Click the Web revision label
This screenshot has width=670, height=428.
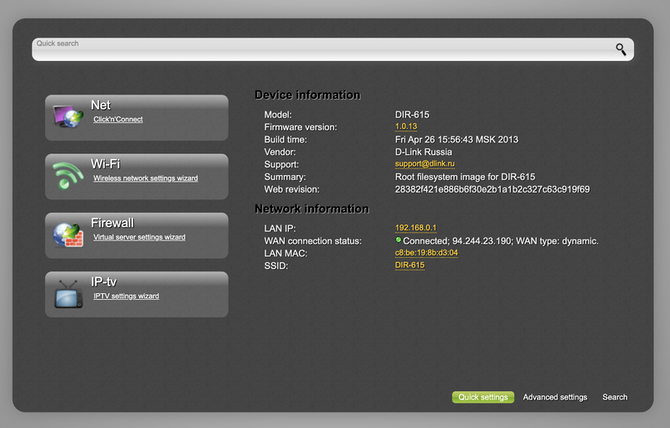(x=291, y=189)
